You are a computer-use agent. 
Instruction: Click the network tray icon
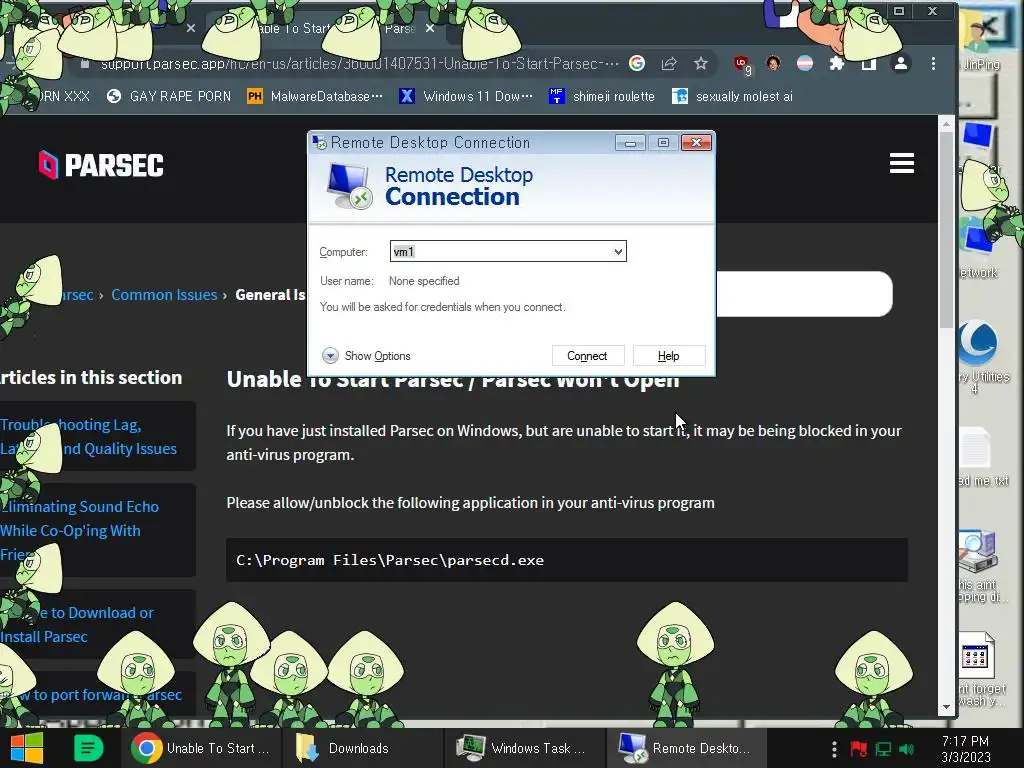coord(883,749)
